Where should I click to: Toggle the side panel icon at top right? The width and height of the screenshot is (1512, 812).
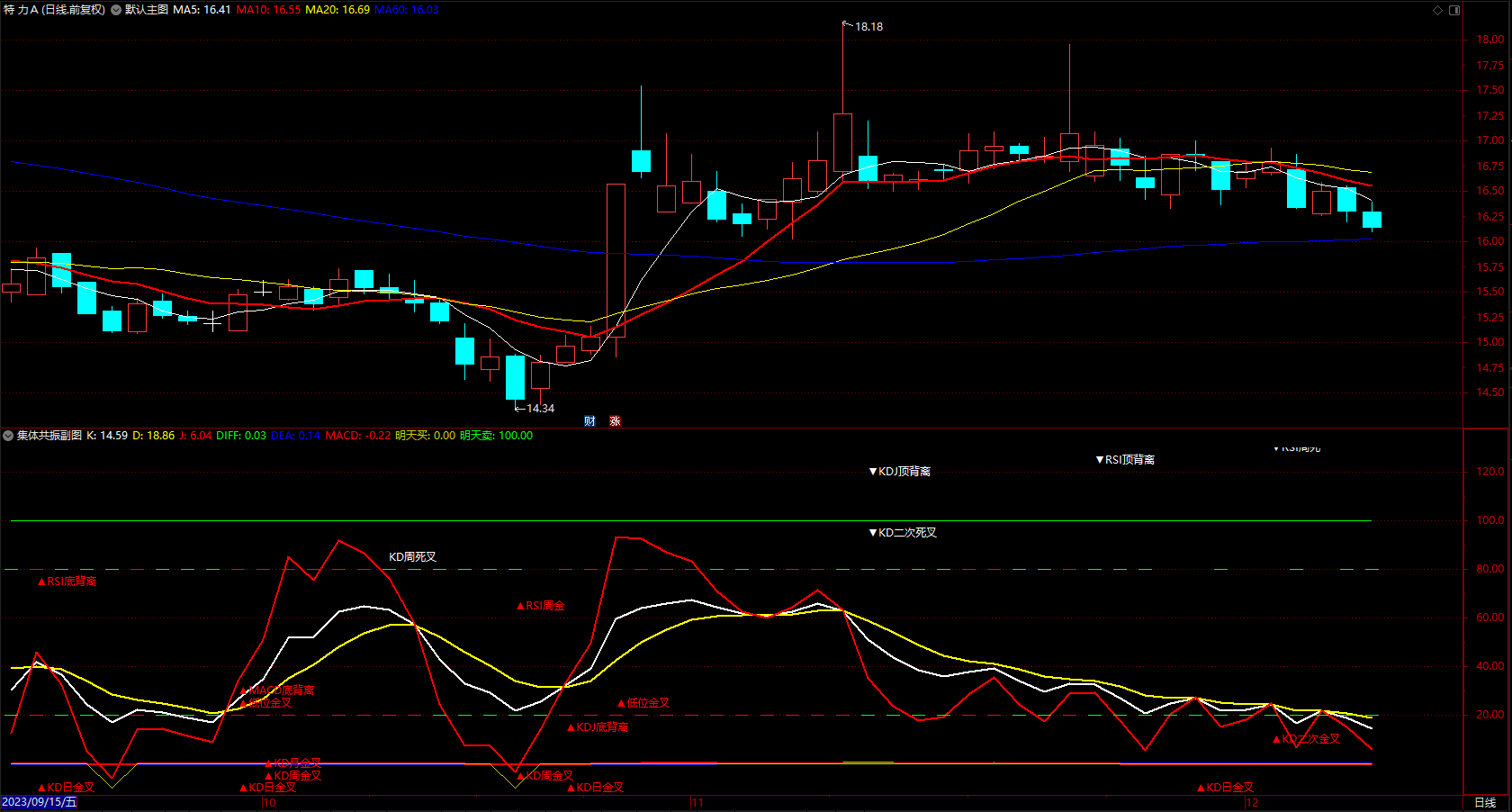(x=1454, y=10)
